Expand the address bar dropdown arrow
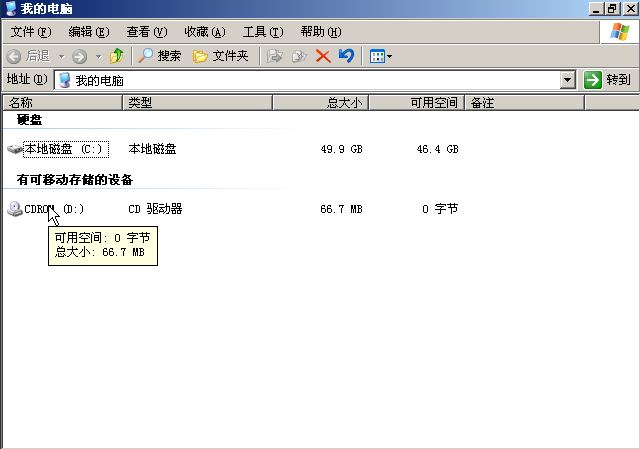 (568, 80)
